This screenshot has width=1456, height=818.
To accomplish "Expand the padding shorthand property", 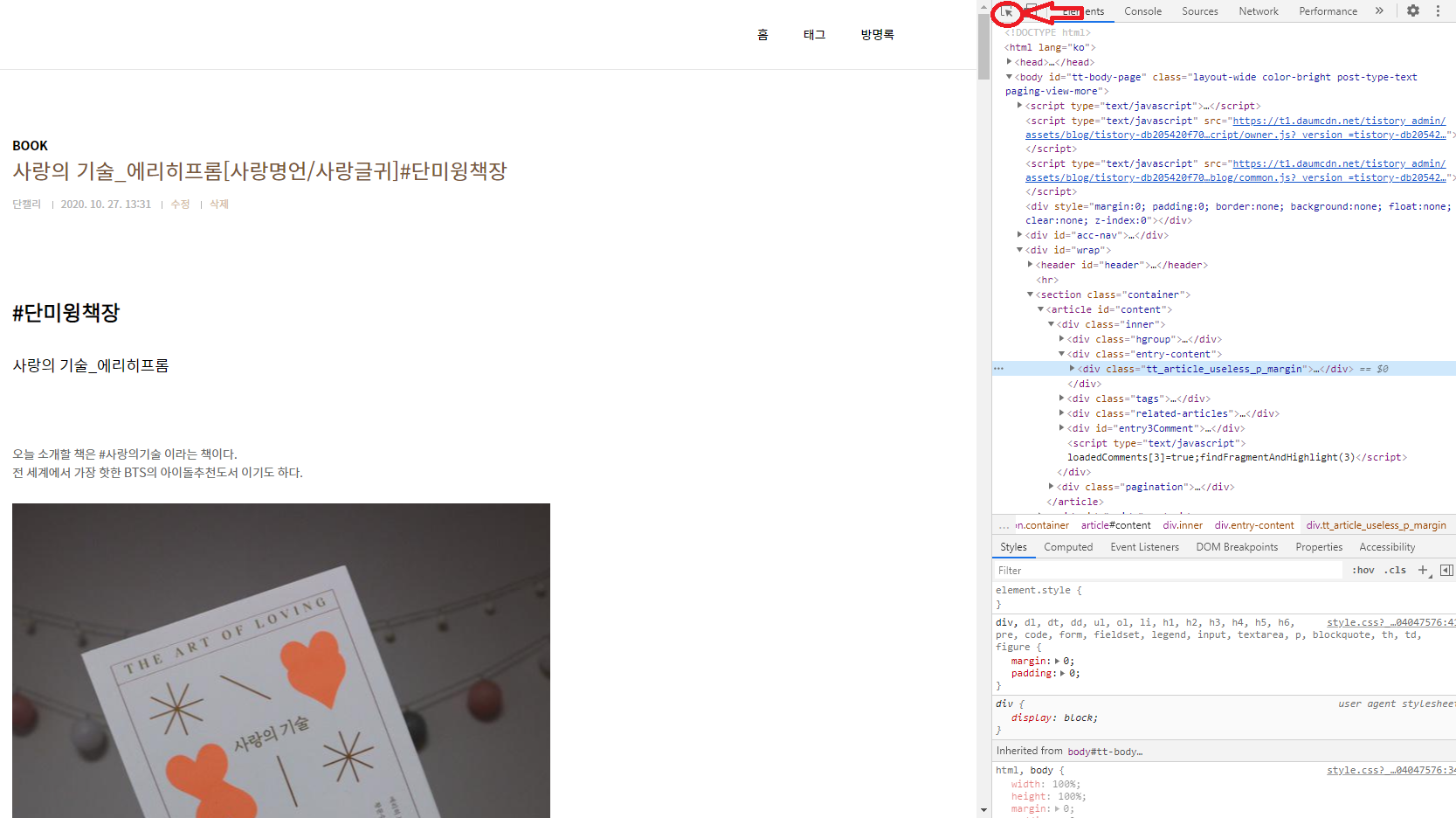I will click(x=1063, y=674).
